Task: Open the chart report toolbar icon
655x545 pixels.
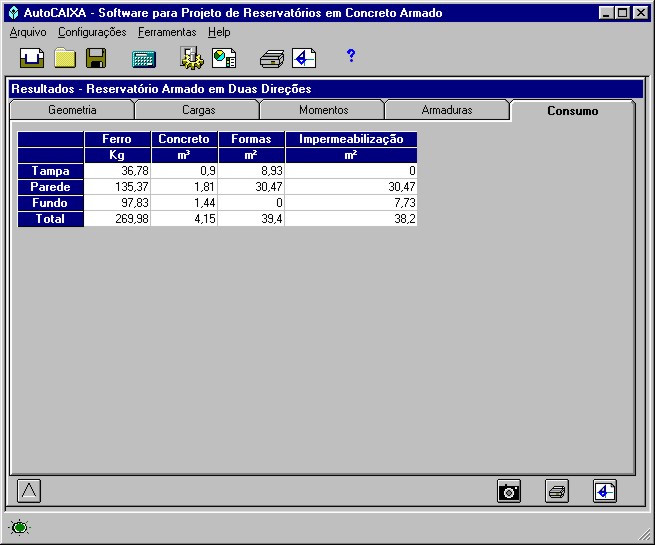Action: [224, 58]
